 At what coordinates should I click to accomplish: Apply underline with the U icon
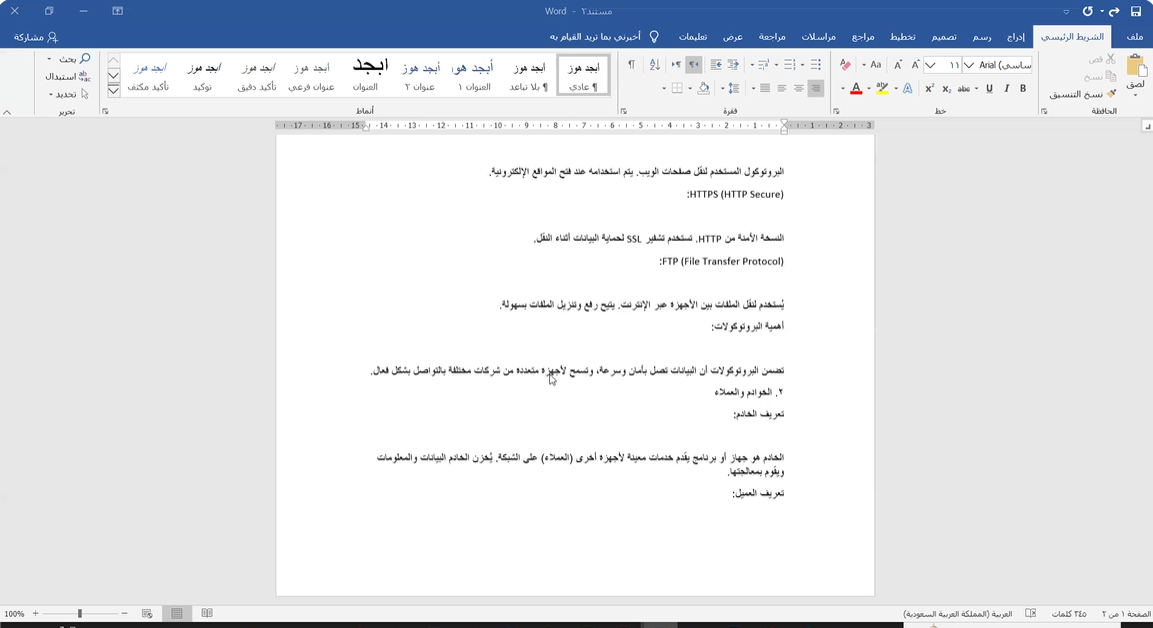click(x=989, y=89)
